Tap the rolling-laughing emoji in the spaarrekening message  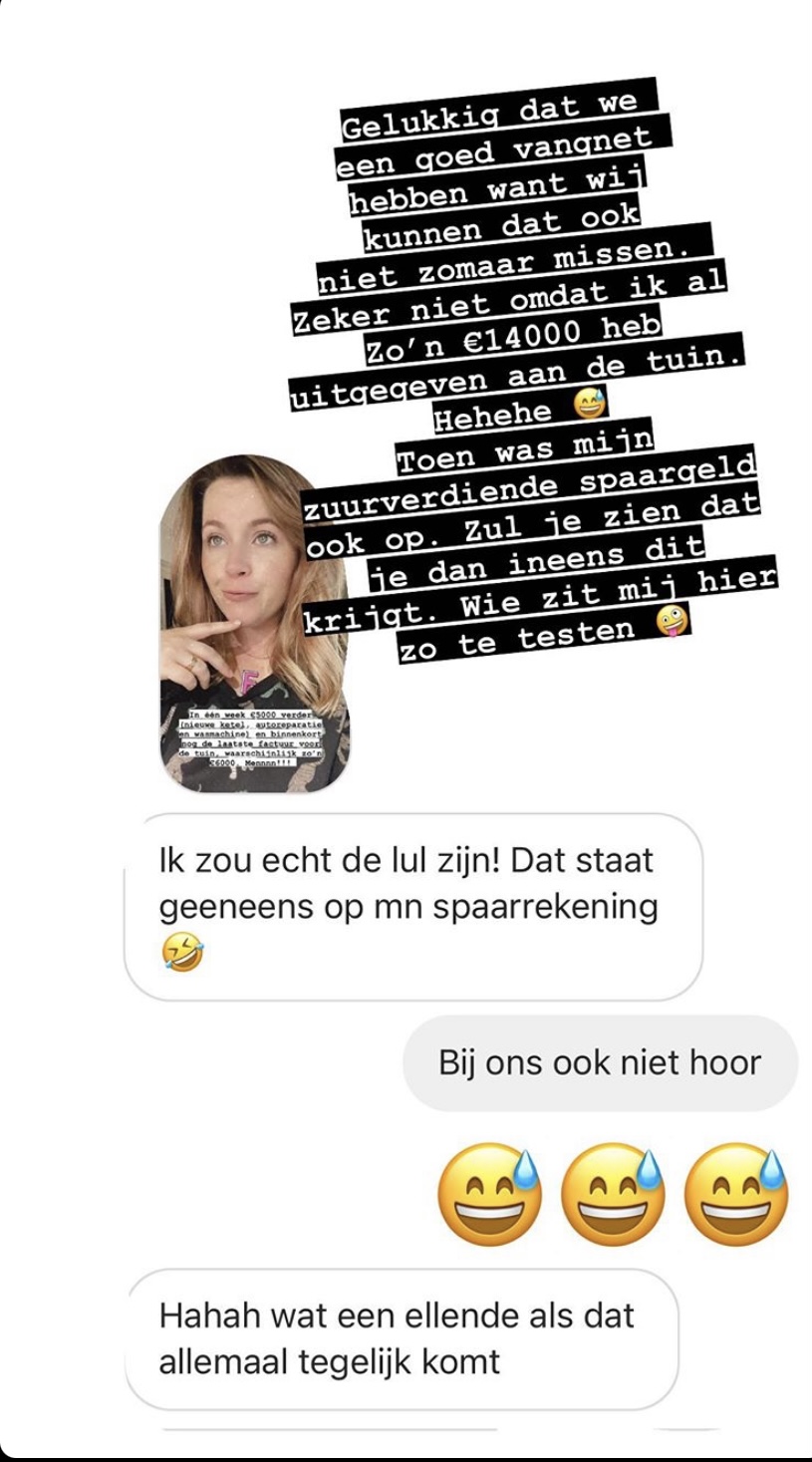(x=181, y=952)
